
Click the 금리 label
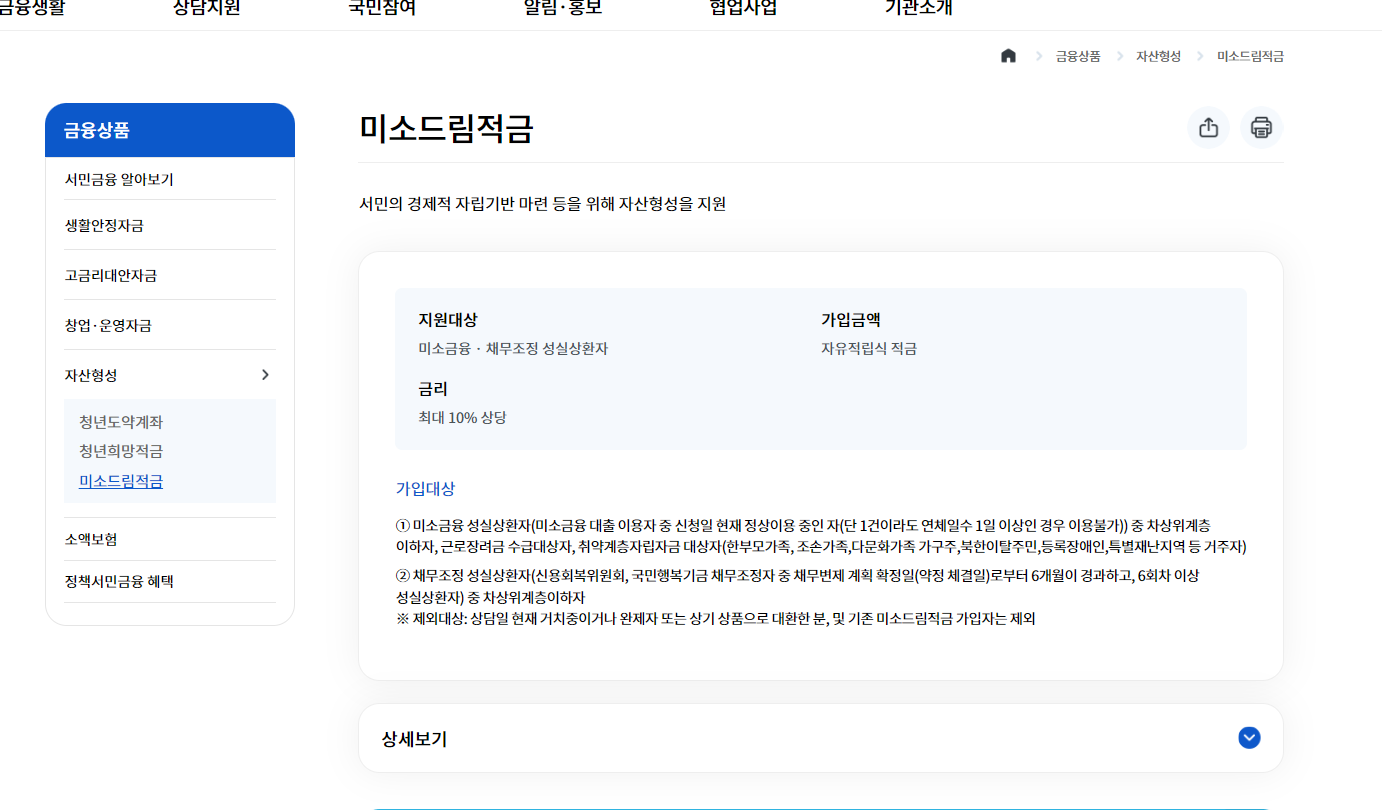click(x=433, y=389)
